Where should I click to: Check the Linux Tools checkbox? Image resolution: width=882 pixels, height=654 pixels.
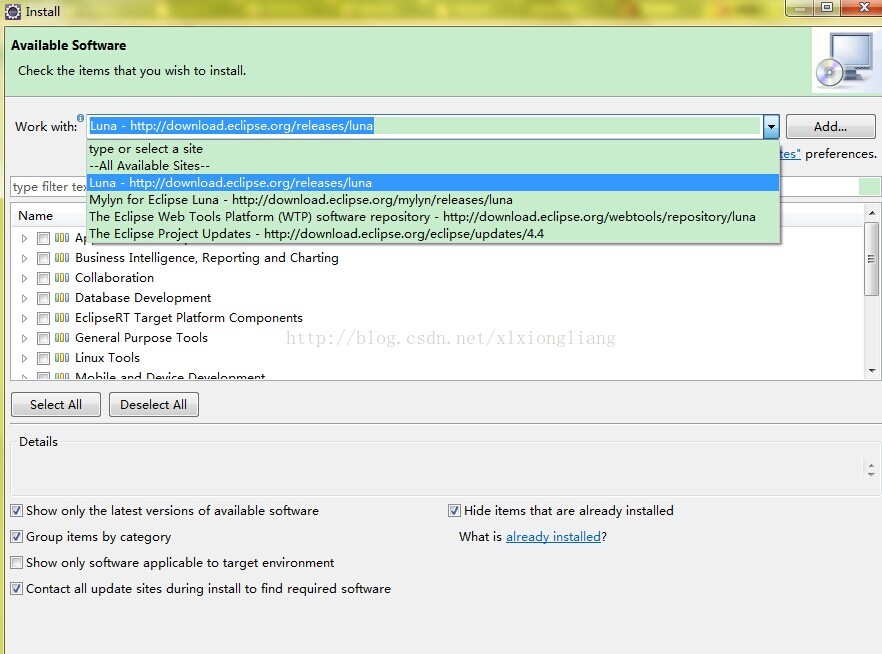[43, 358]
